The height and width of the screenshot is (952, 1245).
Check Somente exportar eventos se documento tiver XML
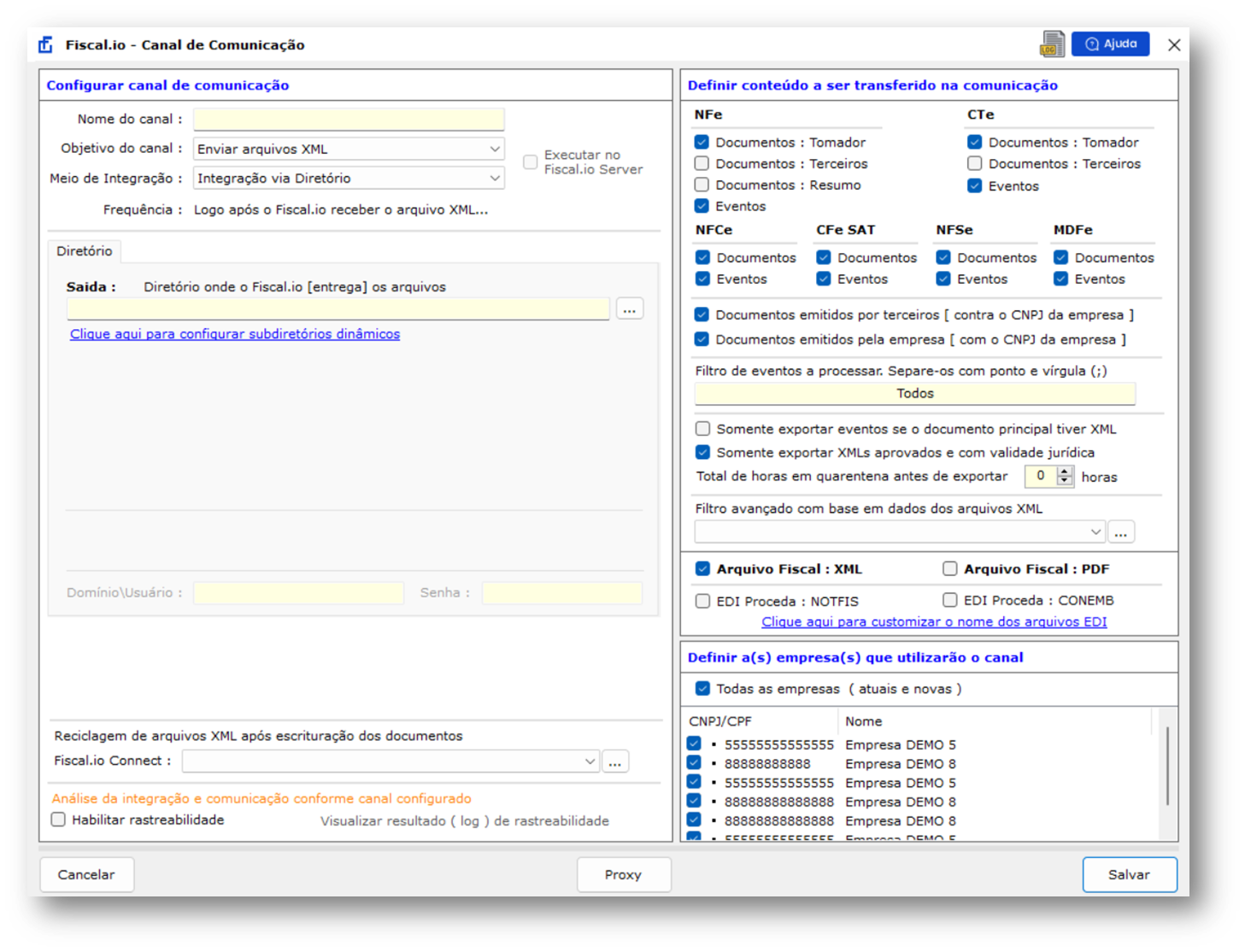[702, 429]
